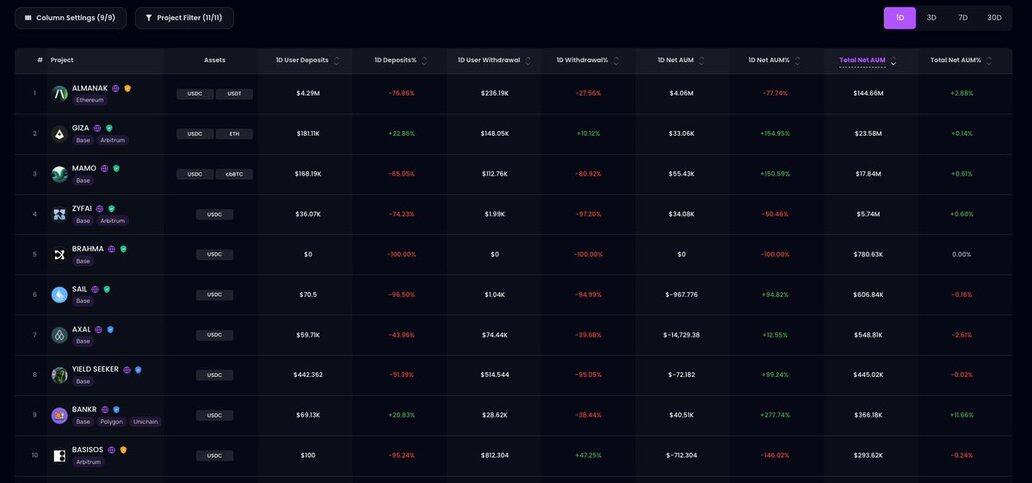Click the BRAHMA project logo

[60, 255]
